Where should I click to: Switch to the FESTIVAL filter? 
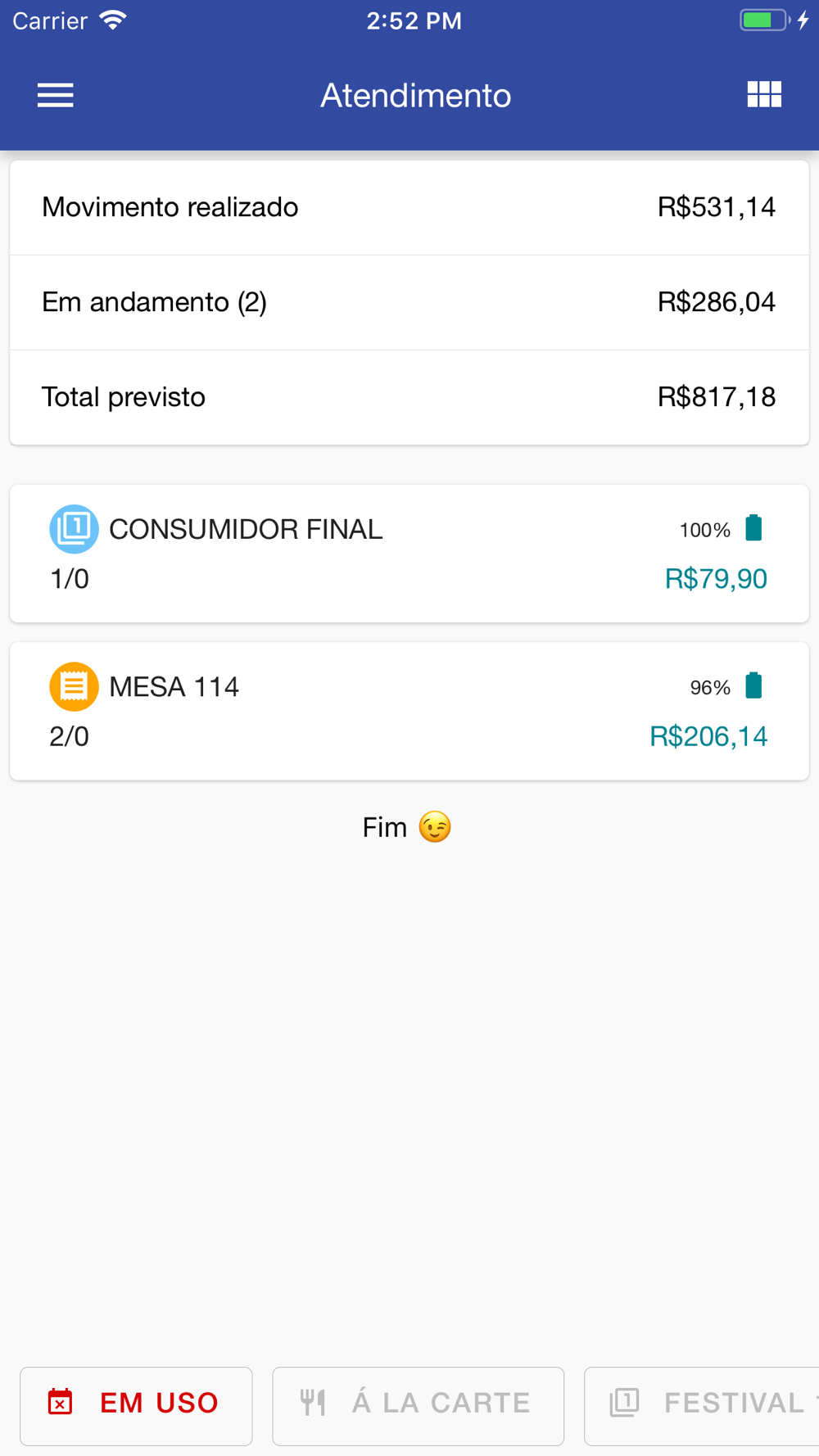[701, 1406]
